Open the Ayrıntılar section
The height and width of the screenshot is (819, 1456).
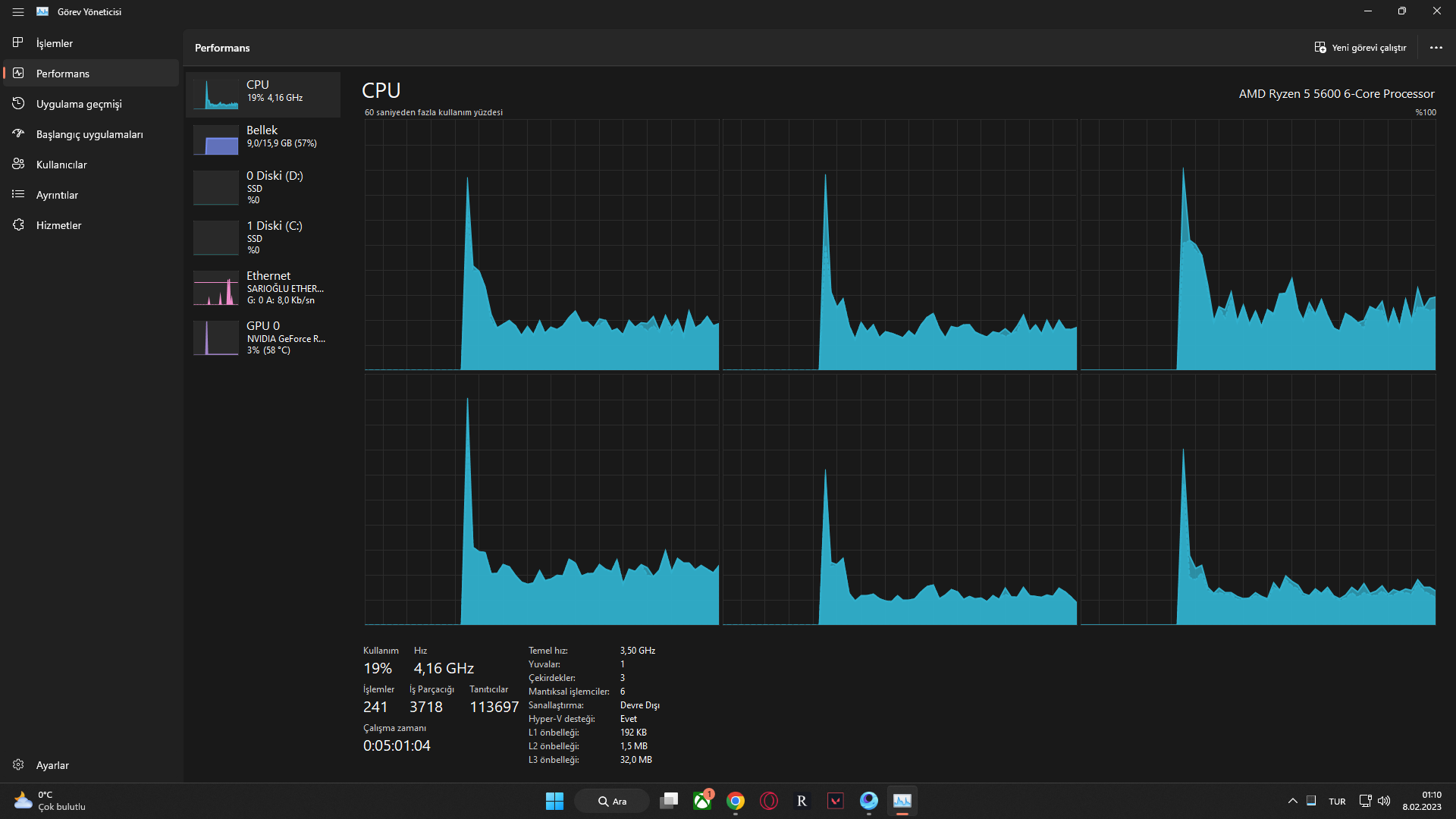point(91,195)
